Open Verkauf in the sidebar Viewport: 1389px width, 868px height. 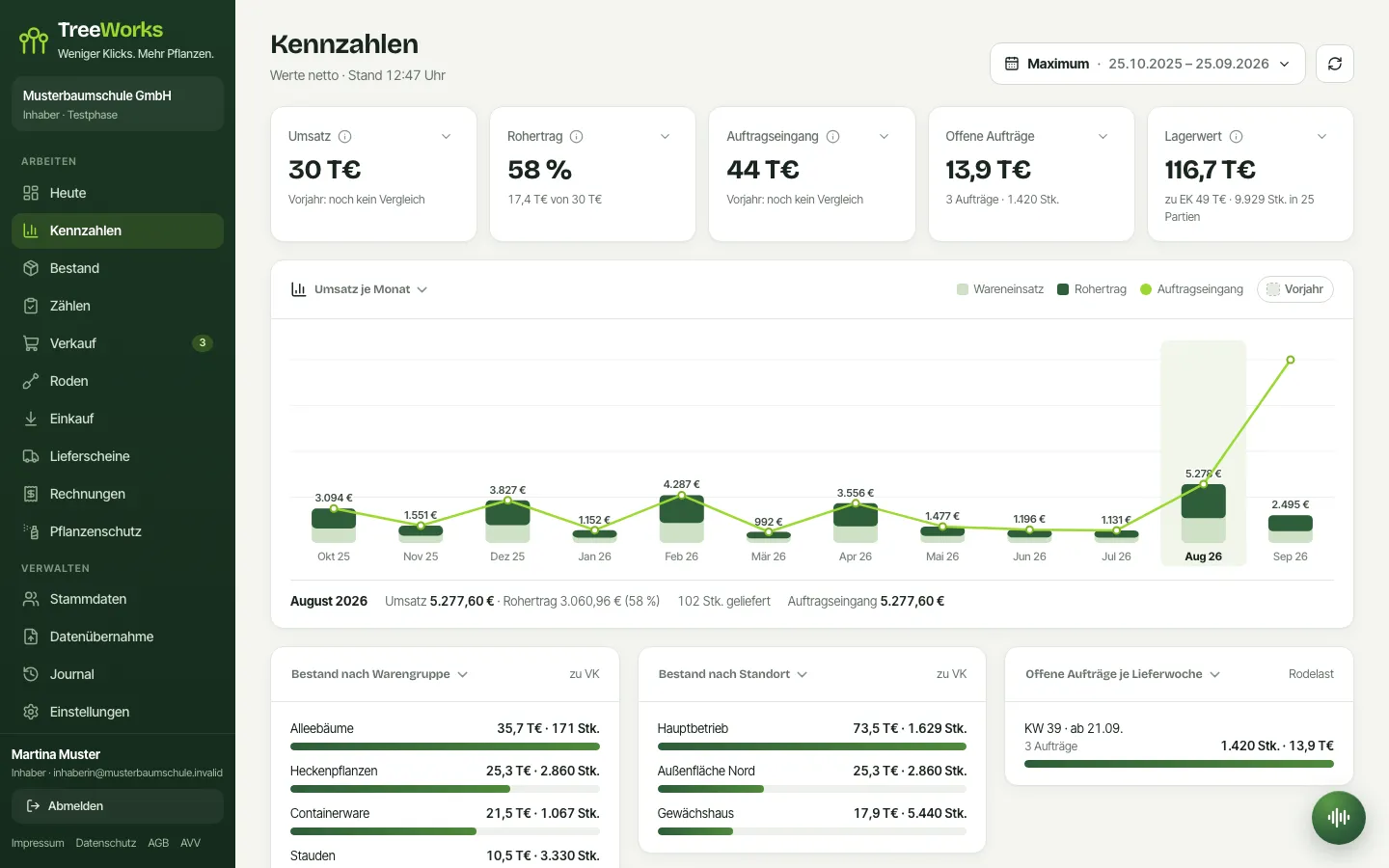(x=118, y=343)
